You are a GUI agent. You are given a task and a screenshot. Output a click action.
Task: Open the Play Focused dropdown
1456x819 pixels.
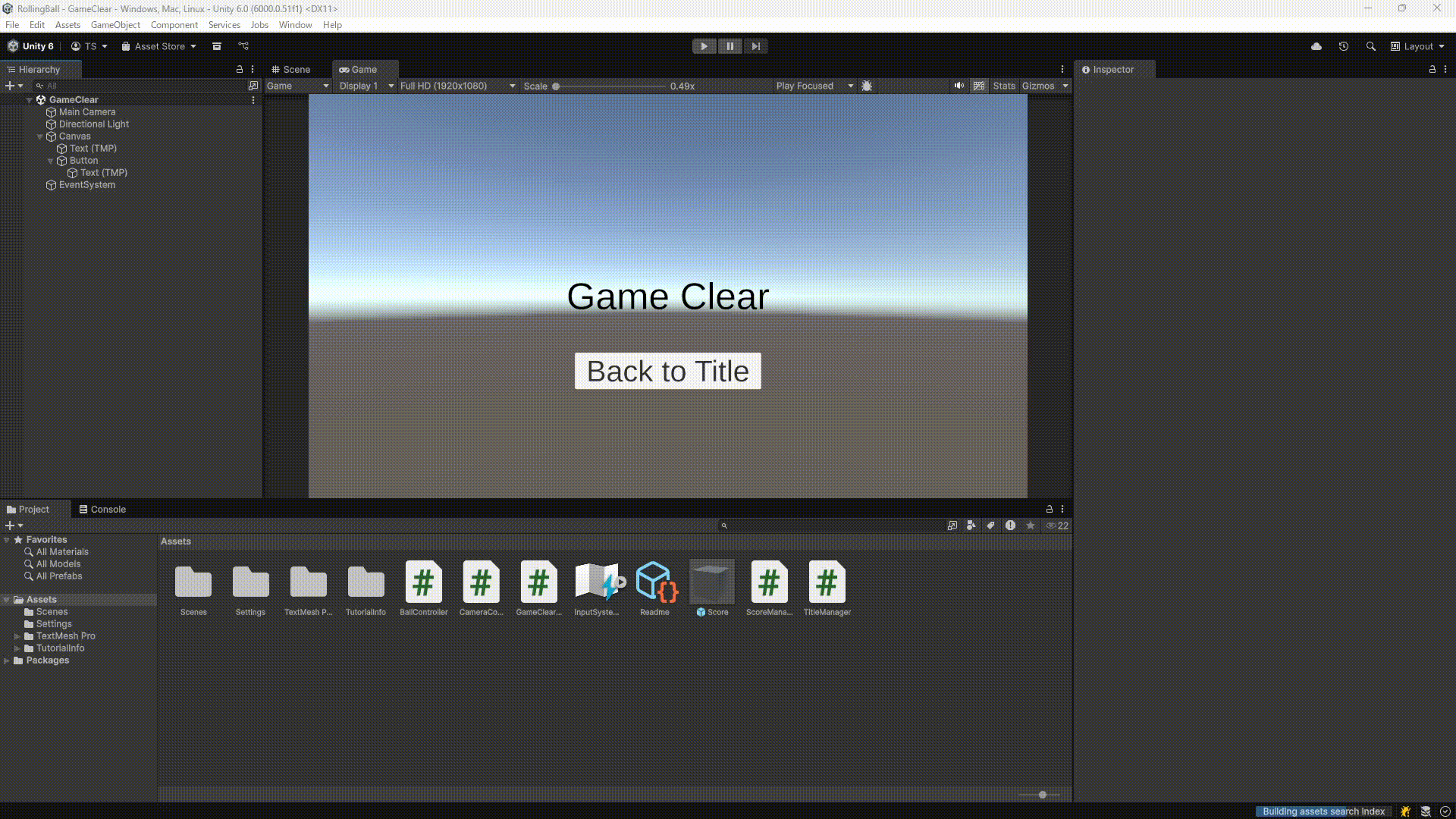pos(811,86)
